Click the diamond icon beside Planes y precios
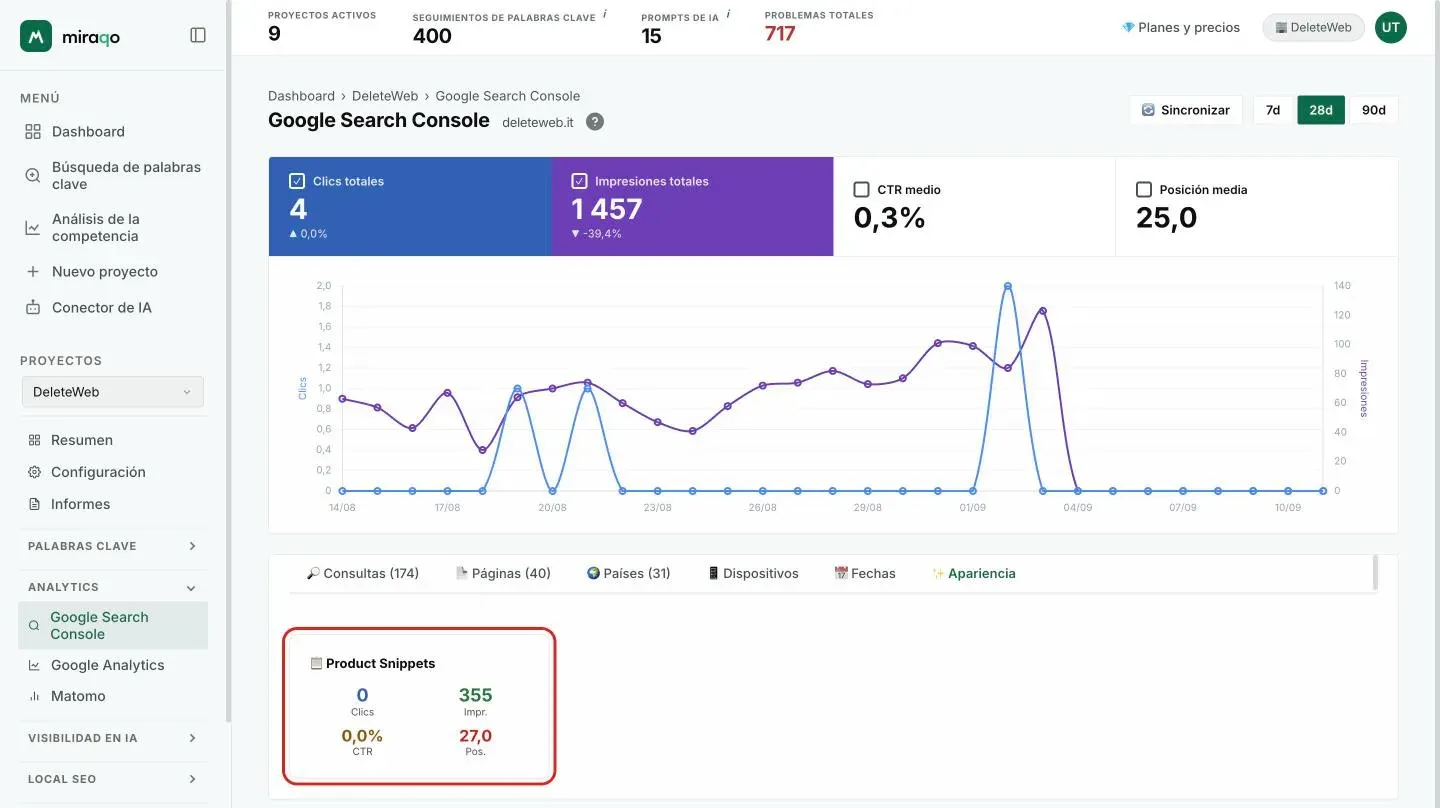This screenshot has height=808, width=1440. pos(1128,28)
